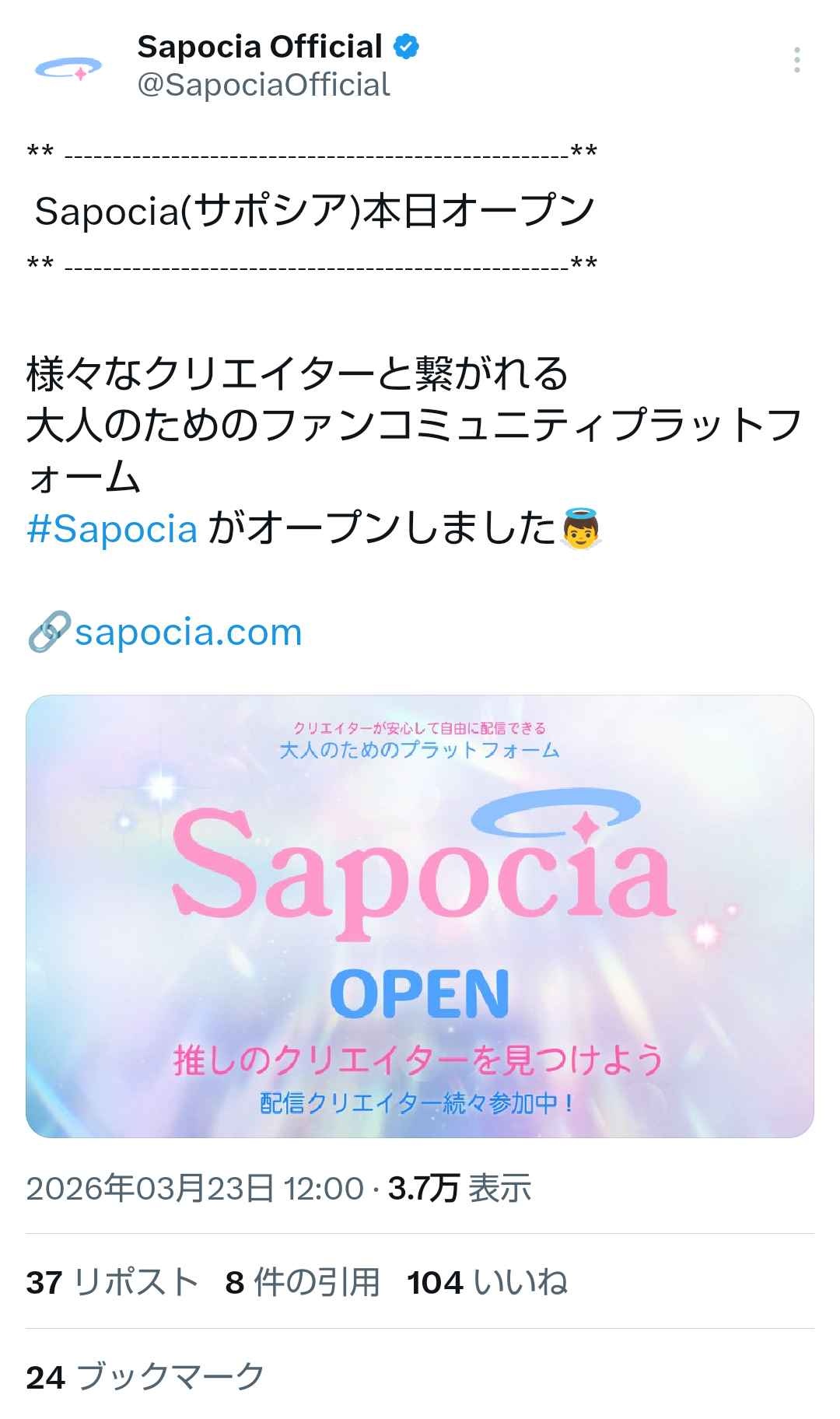Screen dimensions: 840x1419
Task: Open the Sapocia OPEN banner image
Action: pyautogui.click(x=420, y=916)
